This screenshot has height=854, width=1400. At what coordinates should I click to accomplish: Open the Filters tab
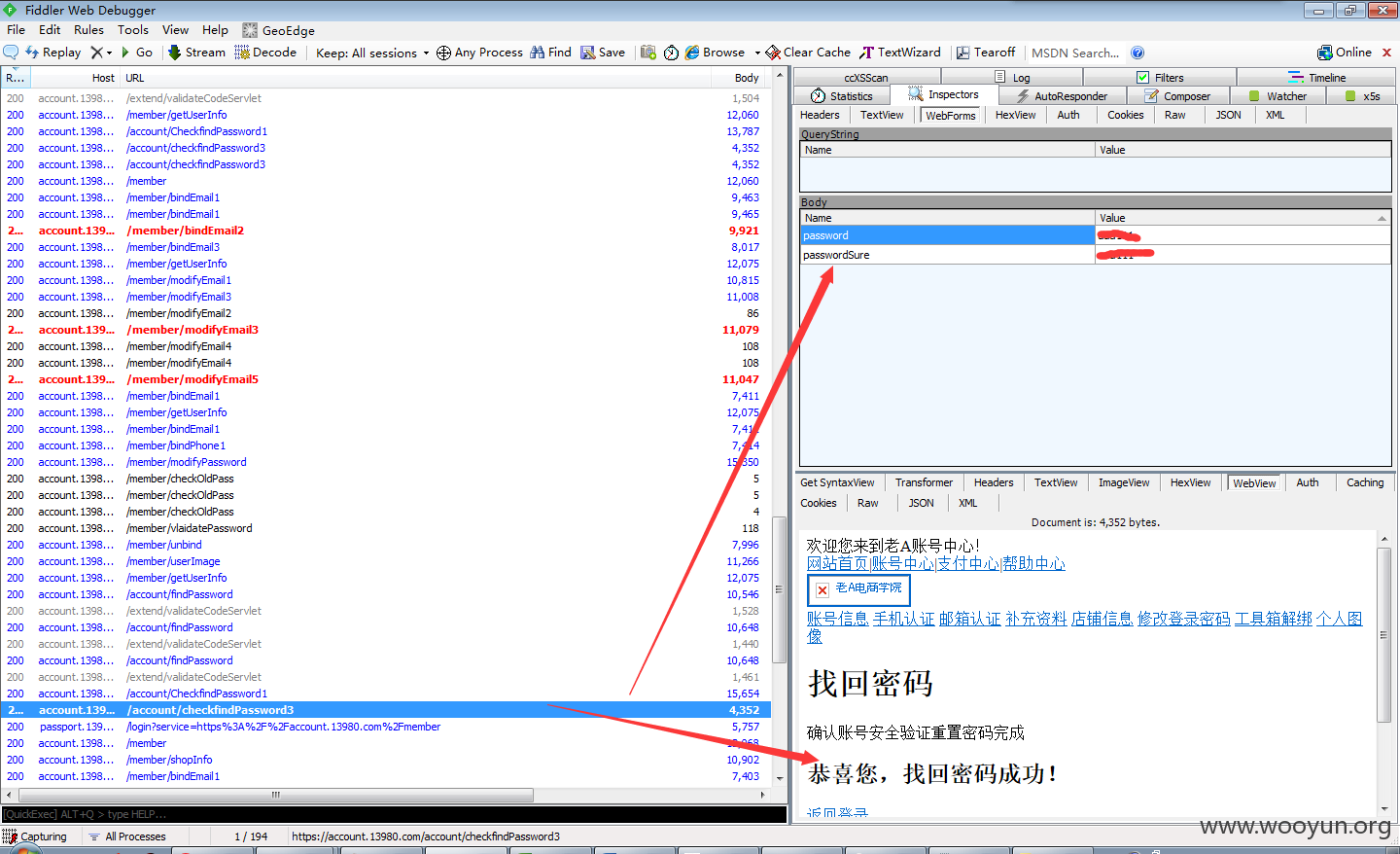(x=1161, y=77)
